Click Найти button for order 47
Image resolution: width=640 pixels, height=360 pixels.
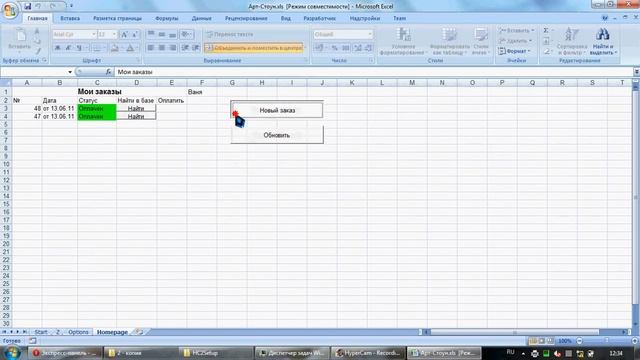[x=136, y=116]
